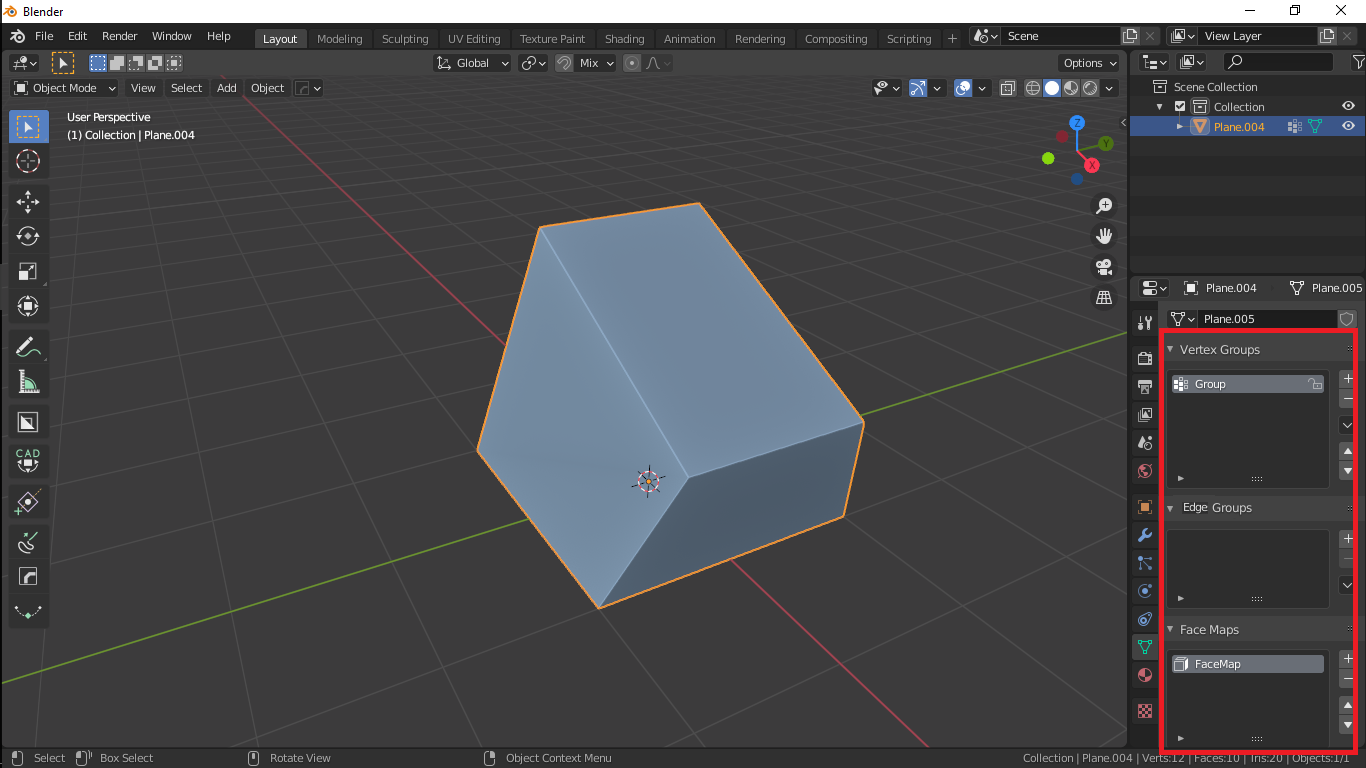Select the Annotate tool
This screenshot has height=768, width=1366.
28,348
